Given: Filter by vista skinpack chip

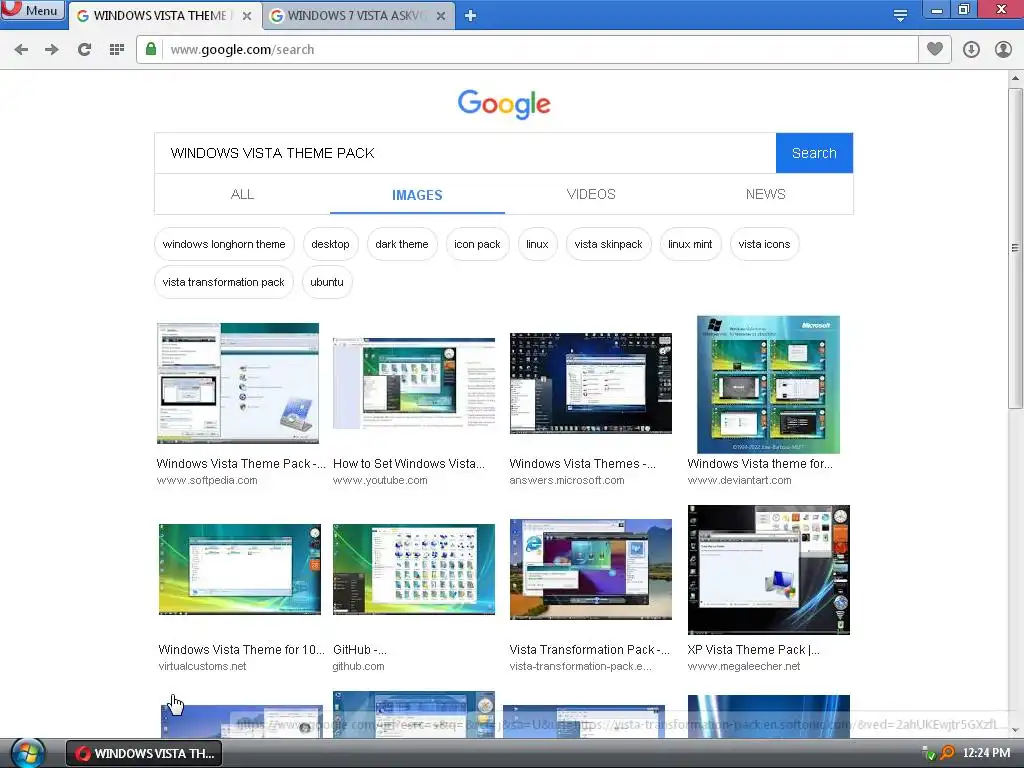Looking at the screenshot, I should coord(609,244).
